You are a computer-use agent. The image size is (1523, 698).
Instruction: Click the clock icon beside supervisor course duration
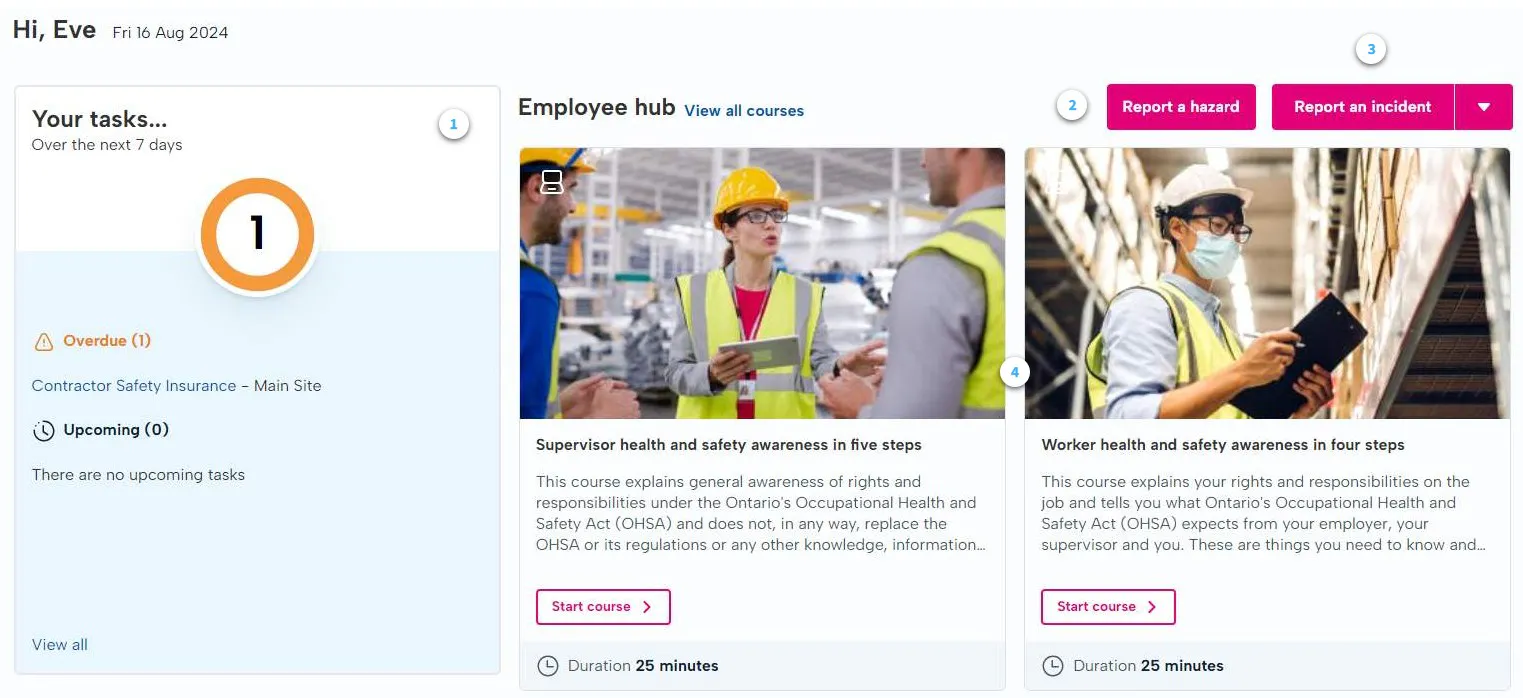click(548, 666)
